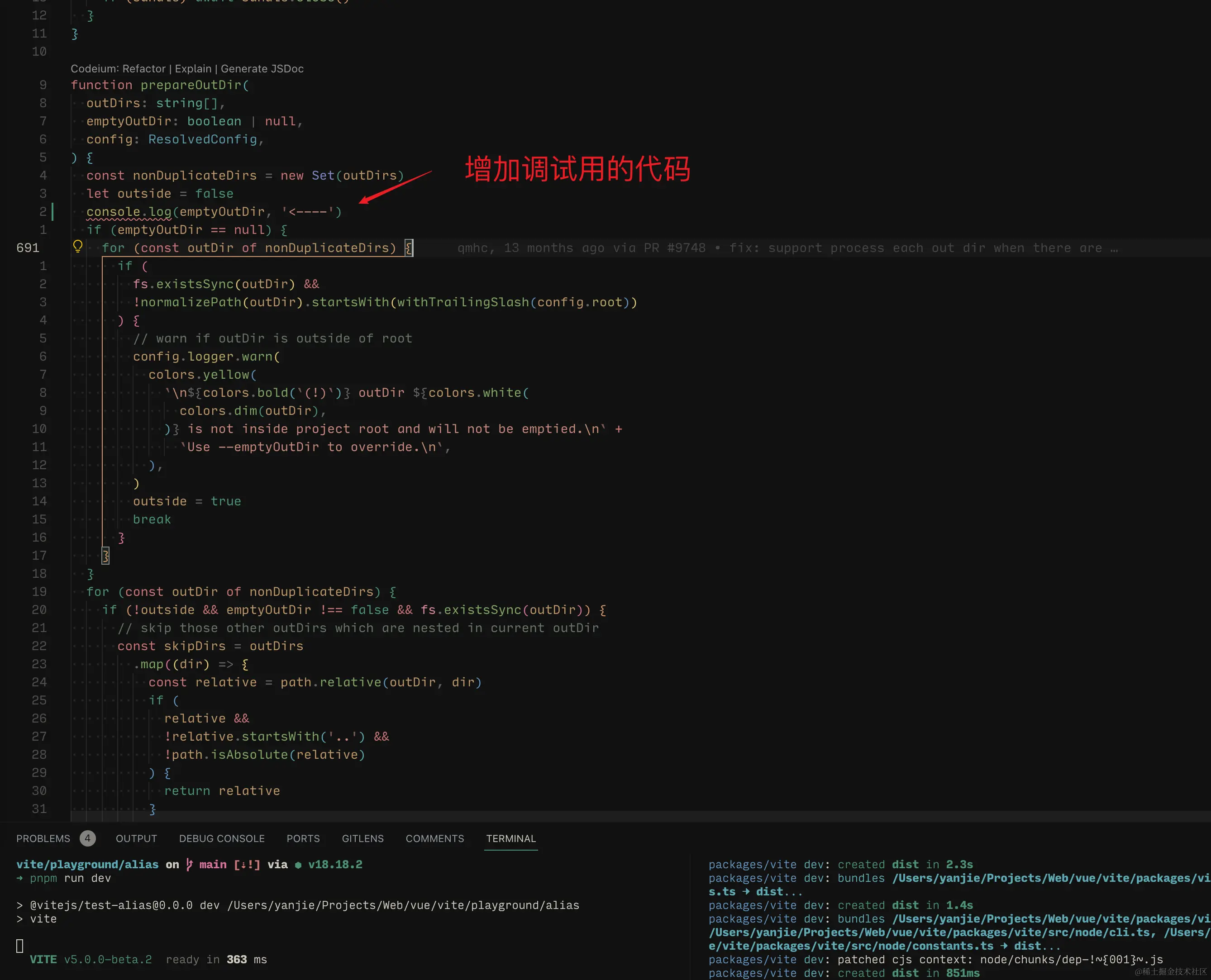Click 'colors.yellow(' line
Image resolution: width=1211 pixels, height=980 pixels.
pyautogui.click(x=203, y=374)
